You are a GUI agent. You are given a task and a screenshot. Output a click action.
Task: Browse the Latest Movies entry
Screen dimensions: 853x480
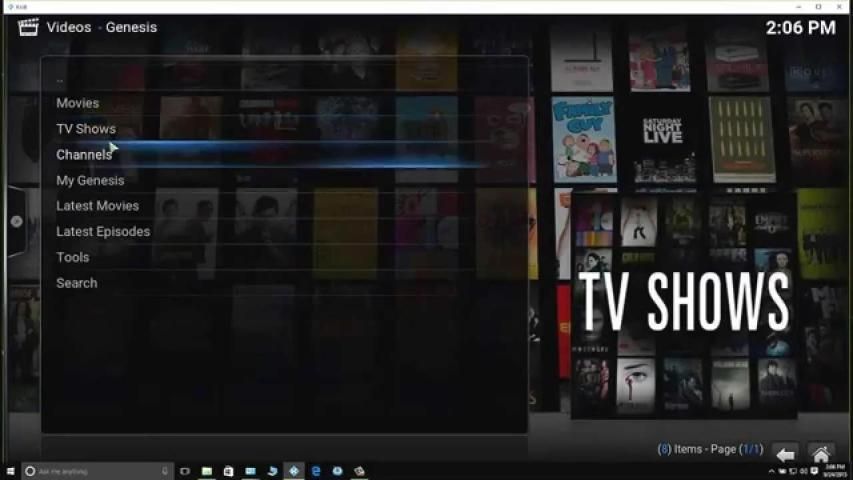[x=97, y=206]
